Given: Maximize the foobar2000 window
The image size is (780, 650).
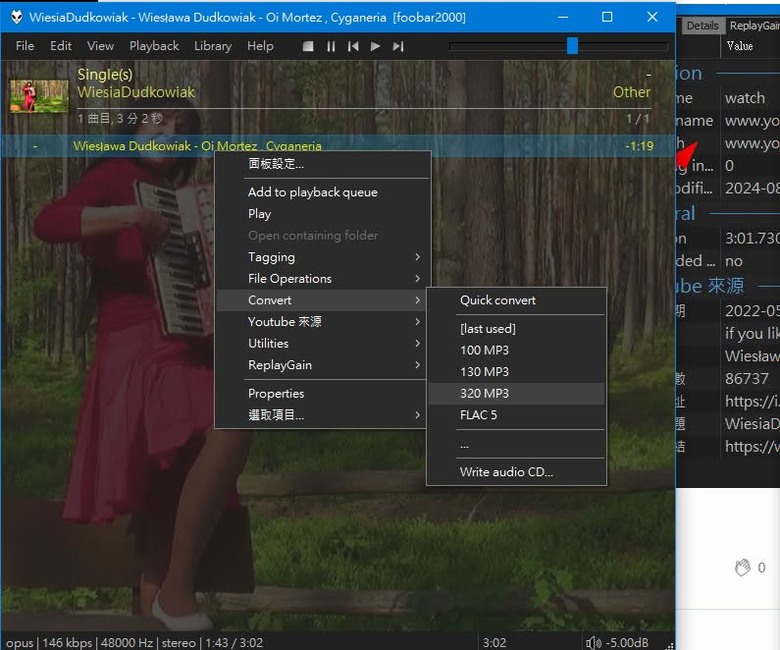Looking at the screenshot, I should point(607,17).
